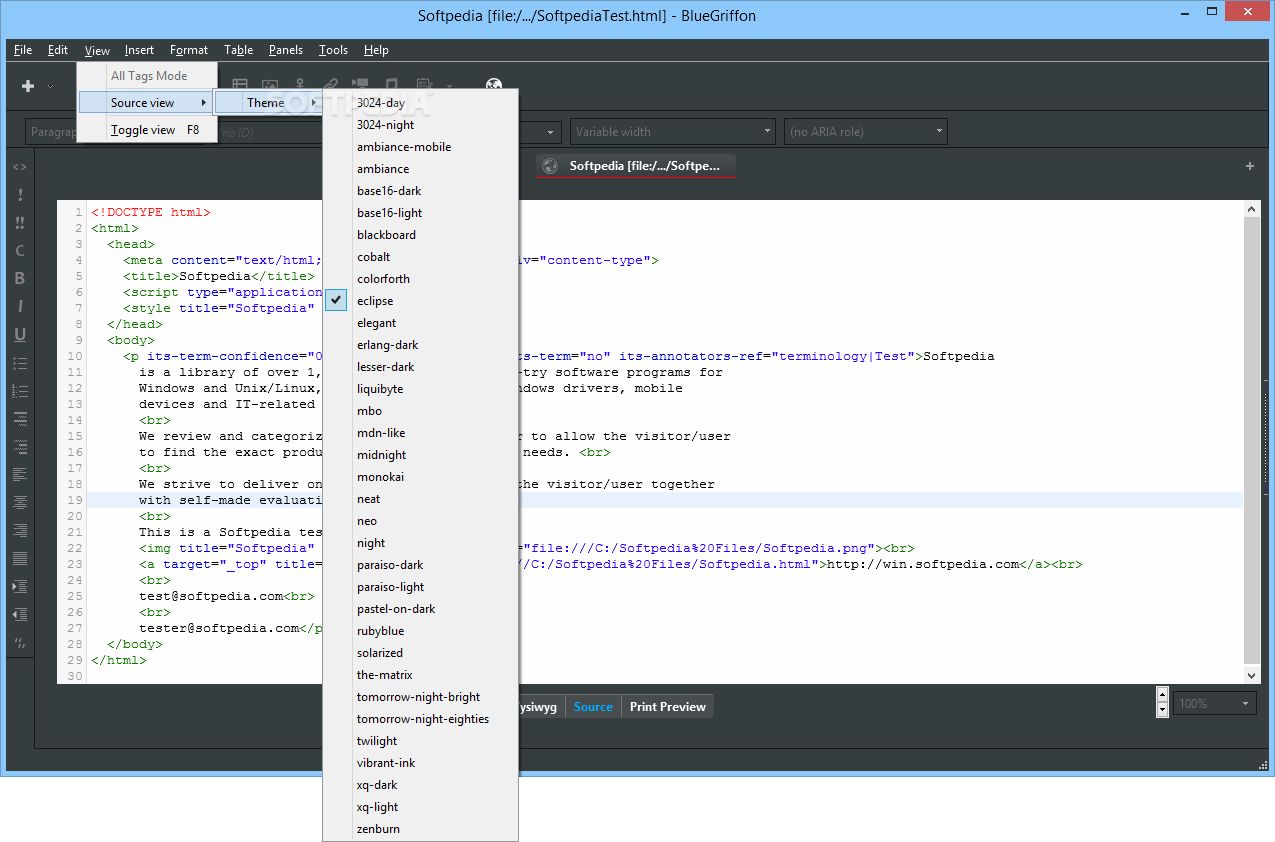This screenshot has height=842, width=1275.
Task: Toggle Bold with the B sidebar icon
Action: point(20,279)
